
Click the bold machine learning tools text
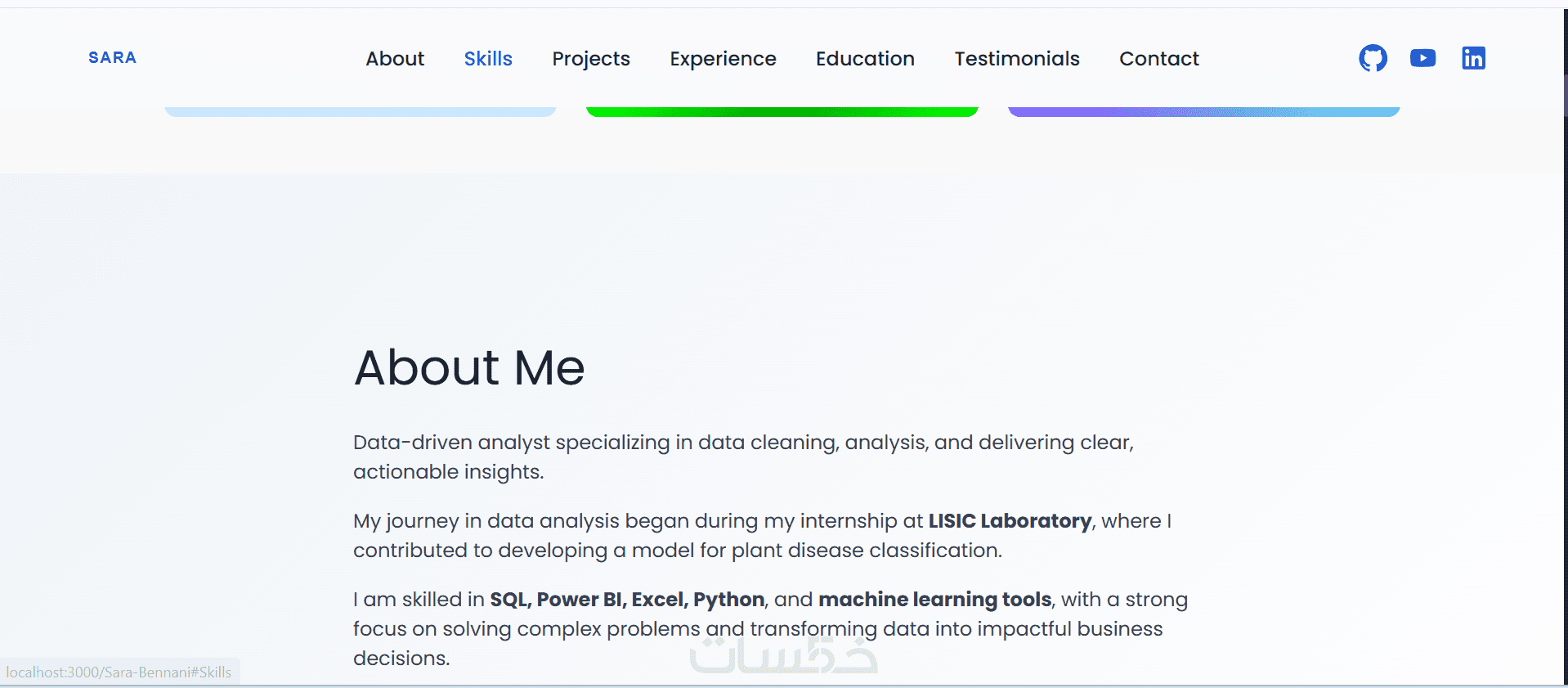934,600
